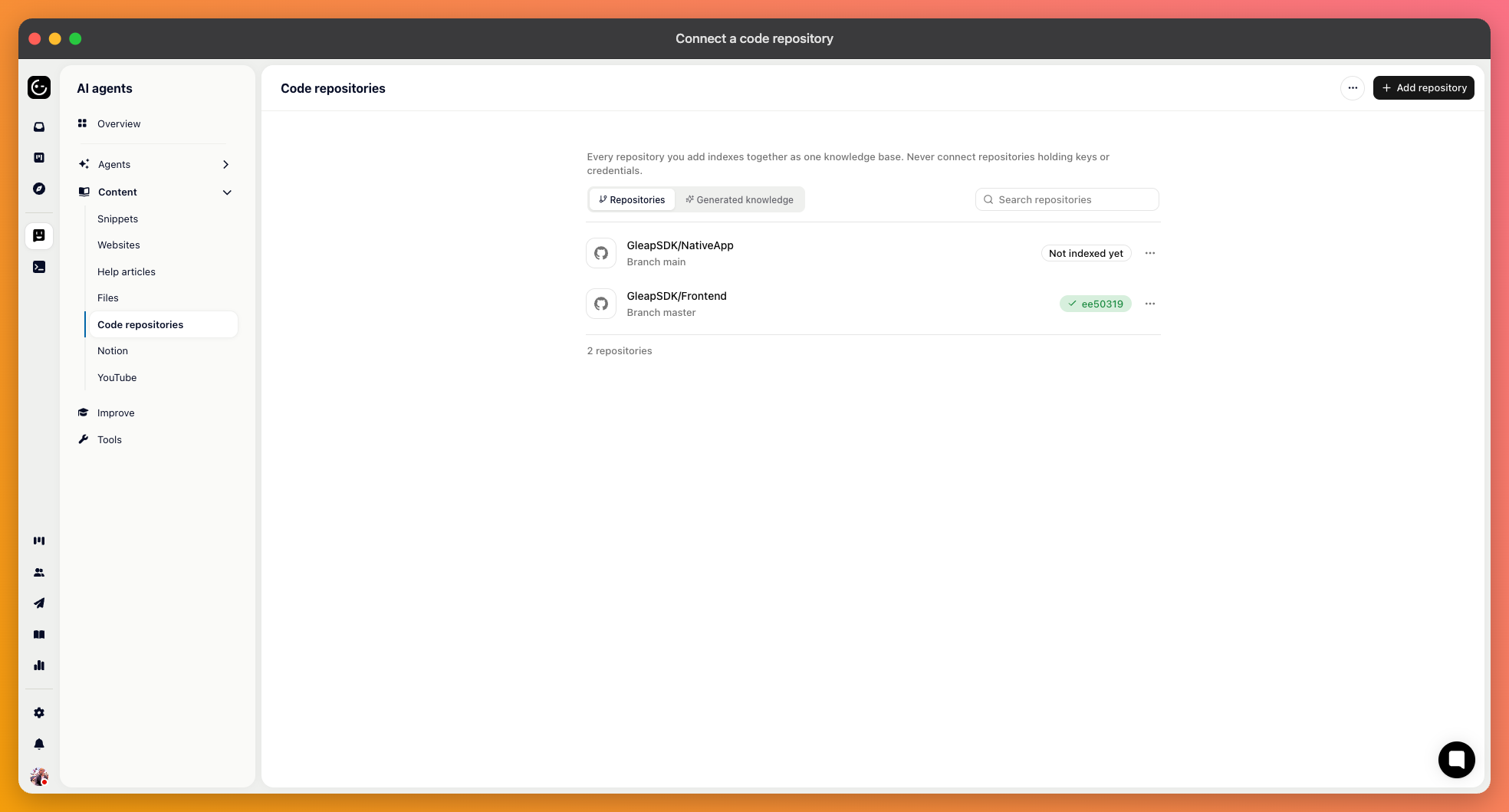Click the GitHub icon for GleapSDK/NativeApp
Image resolution: width=1509 pixels, height=812 pixels.
point(601,253)
